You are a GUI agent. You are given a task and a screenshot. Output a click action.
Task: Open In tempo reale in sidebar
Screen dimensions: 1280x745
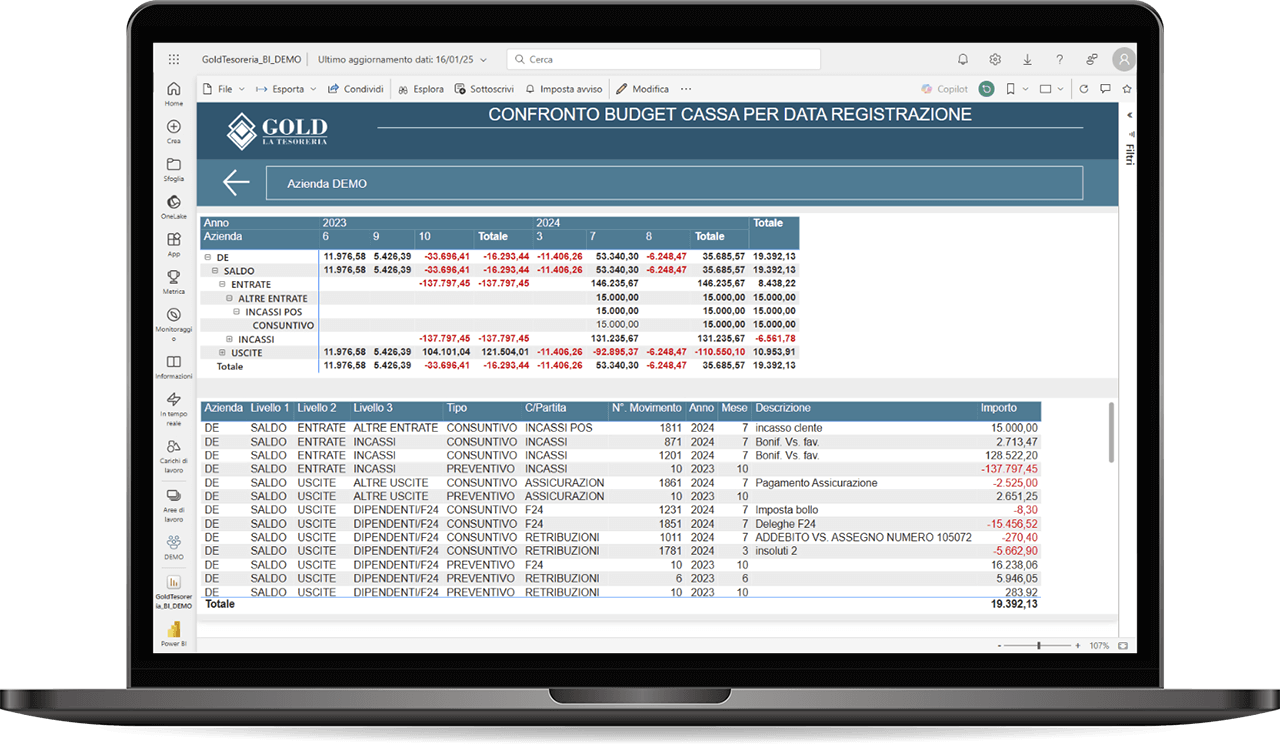(174, 409)
